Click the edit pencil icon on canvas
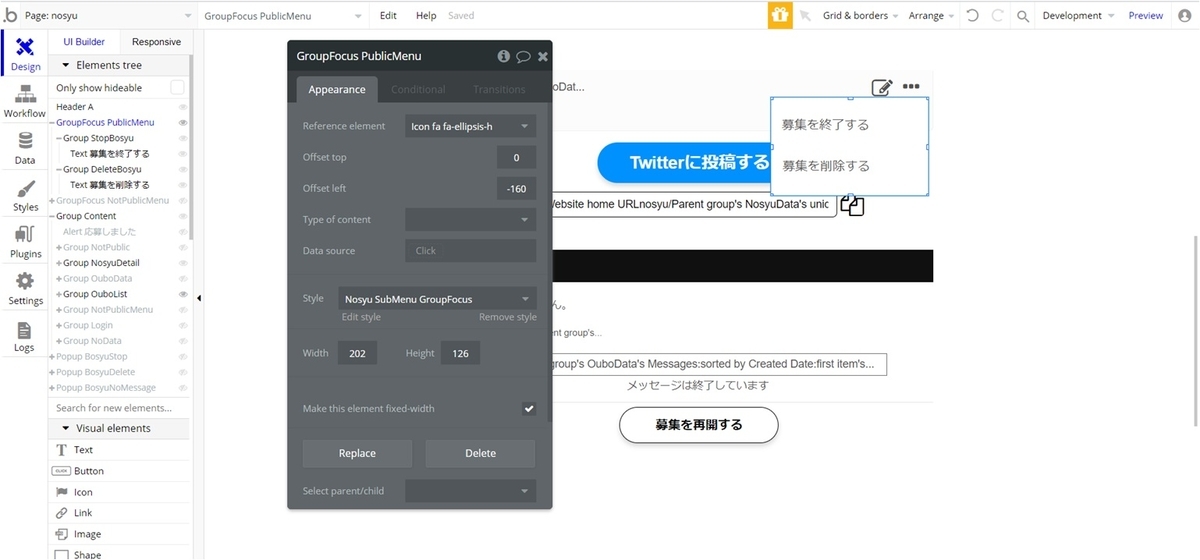Image resolution: width=1200 pixels, height=560 pixels. pyautogui.click(x=881, y=87)
